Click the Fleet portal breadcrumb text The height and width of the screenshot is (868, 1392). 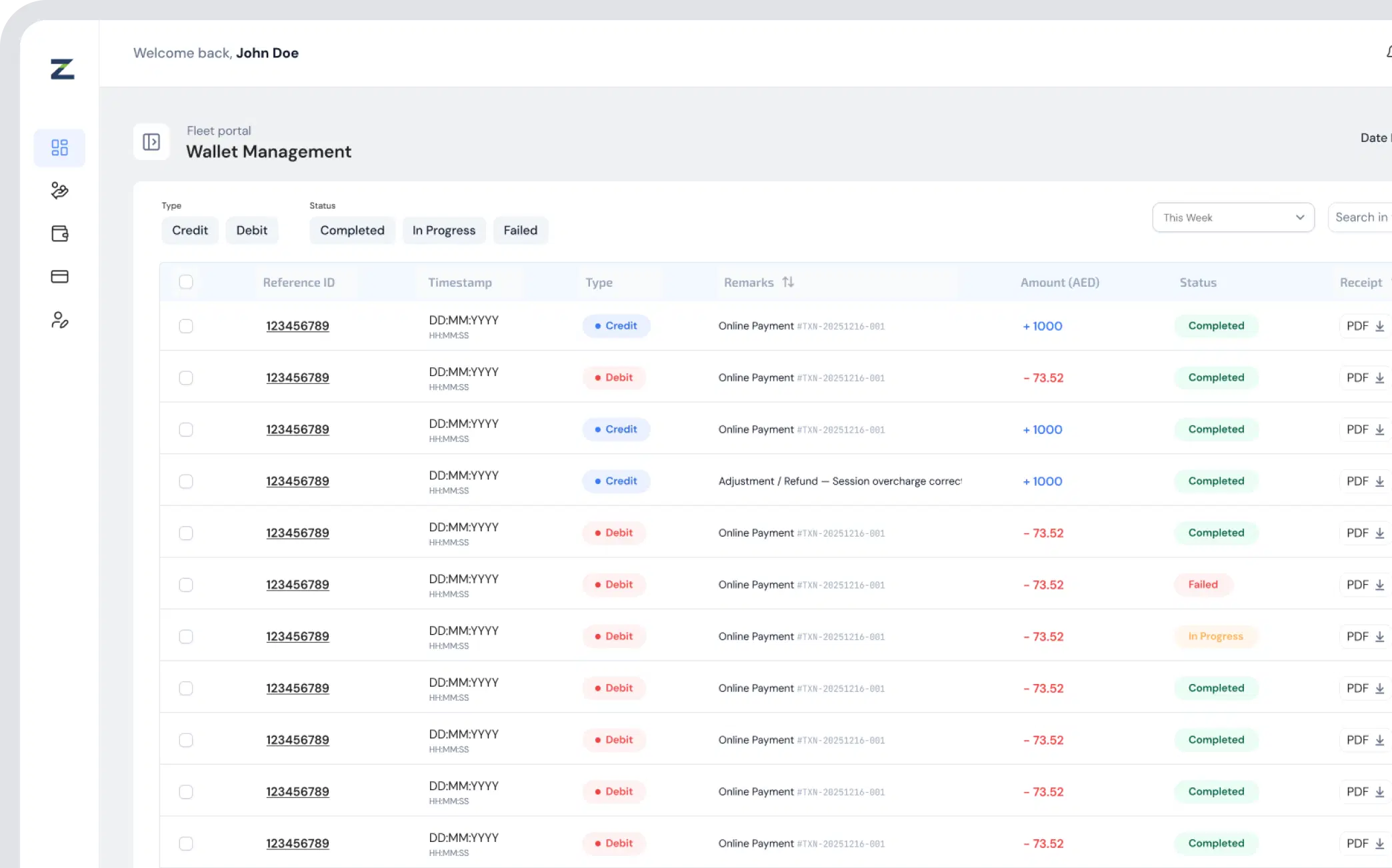click(219, 131)
